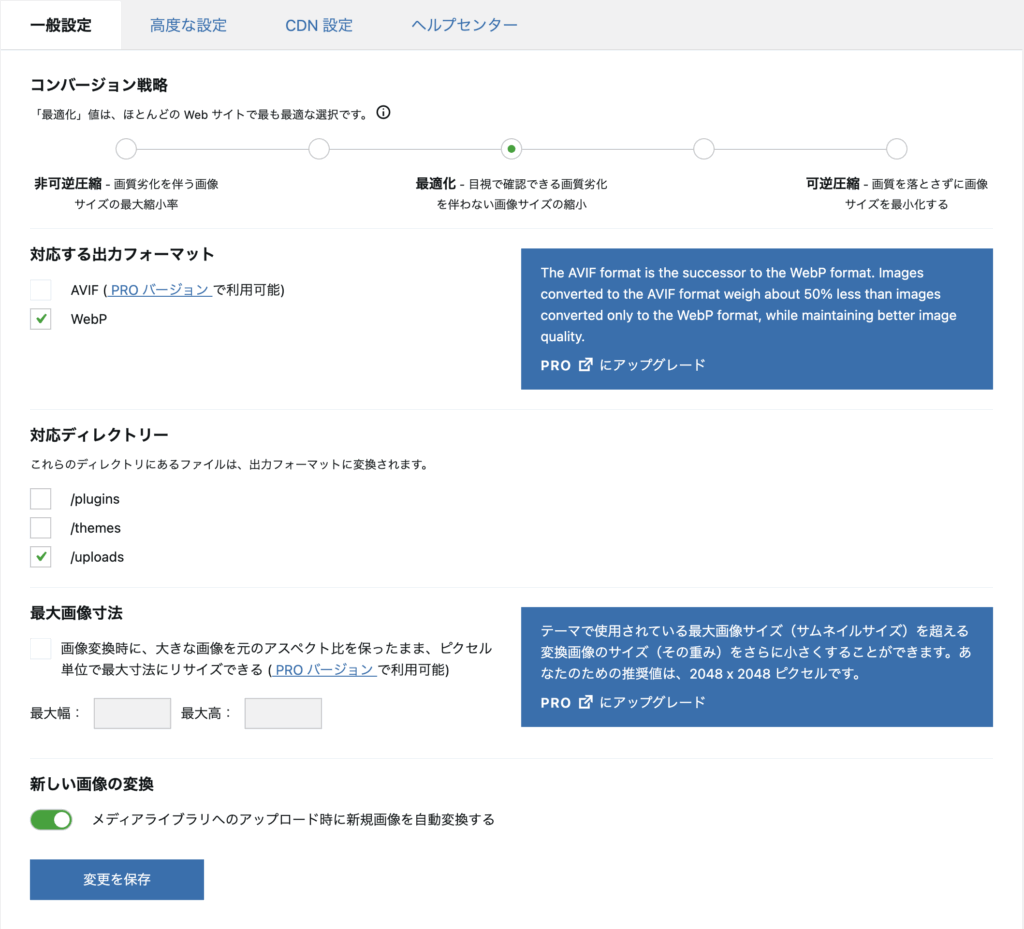The height and width of the screenshot is (929, 1024).
Task: Click the 変更を保存 button
Action: [117, 879]
